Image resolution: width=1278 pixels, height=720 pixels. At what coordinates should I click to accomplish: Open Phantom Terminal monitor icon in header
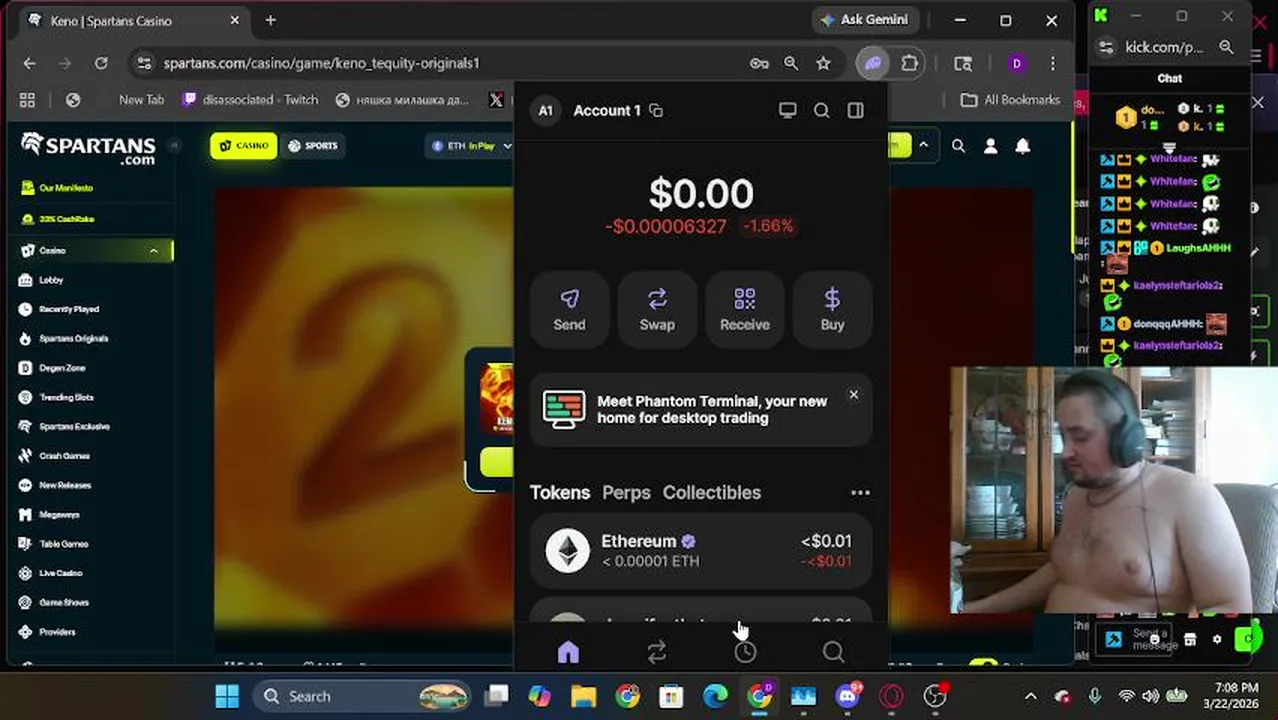click(788, 111)
